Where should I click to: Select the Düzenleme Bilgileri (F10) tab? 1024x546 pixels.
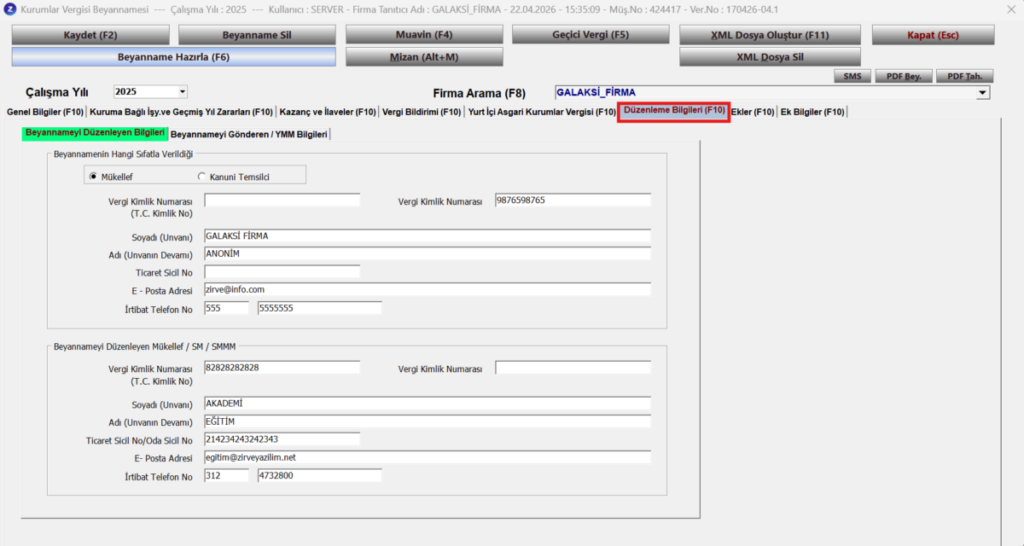(674, 110)
